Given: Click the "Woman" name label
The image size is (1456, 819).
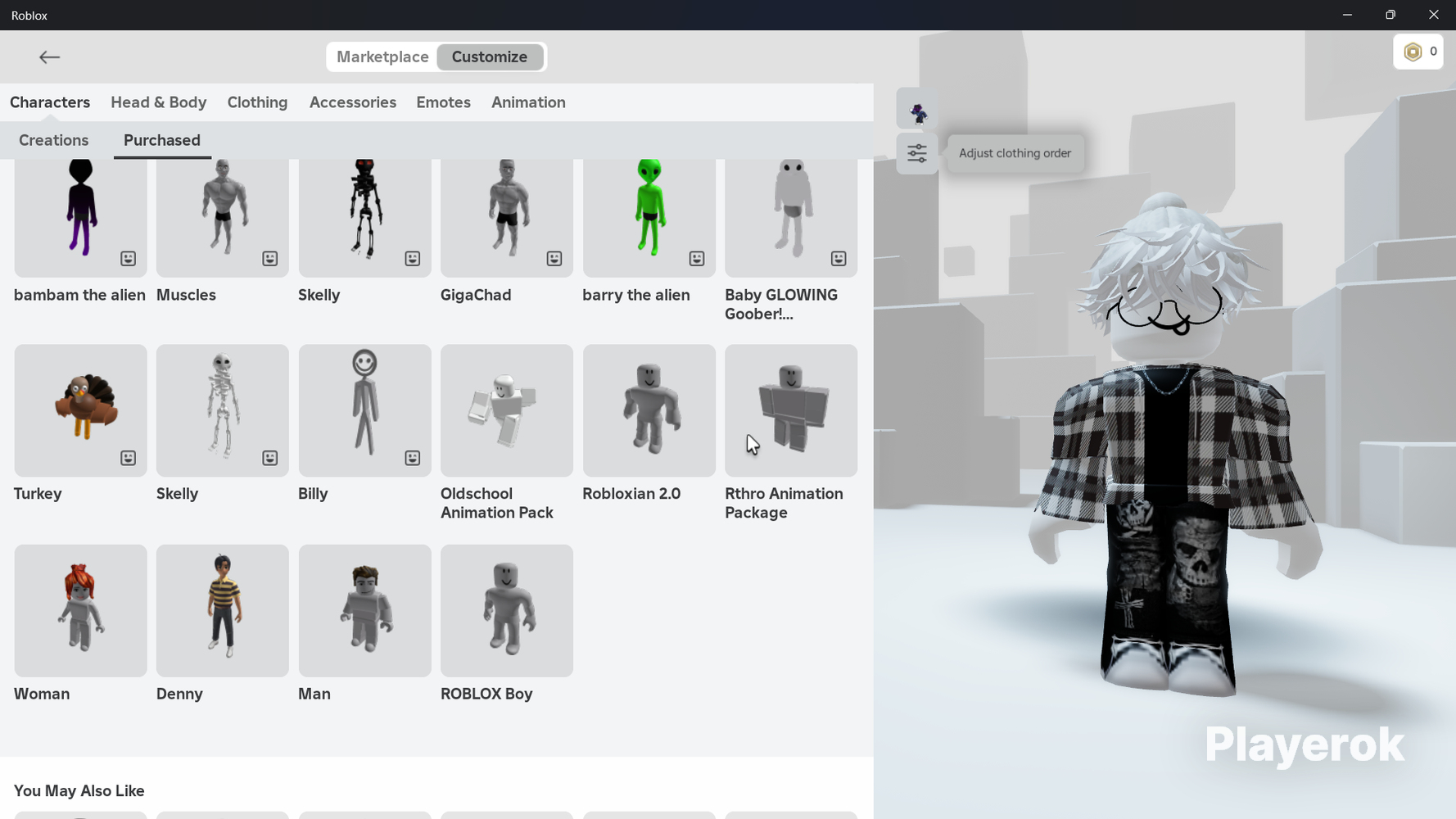Looking at the screenshot, I should coord(42,694).
